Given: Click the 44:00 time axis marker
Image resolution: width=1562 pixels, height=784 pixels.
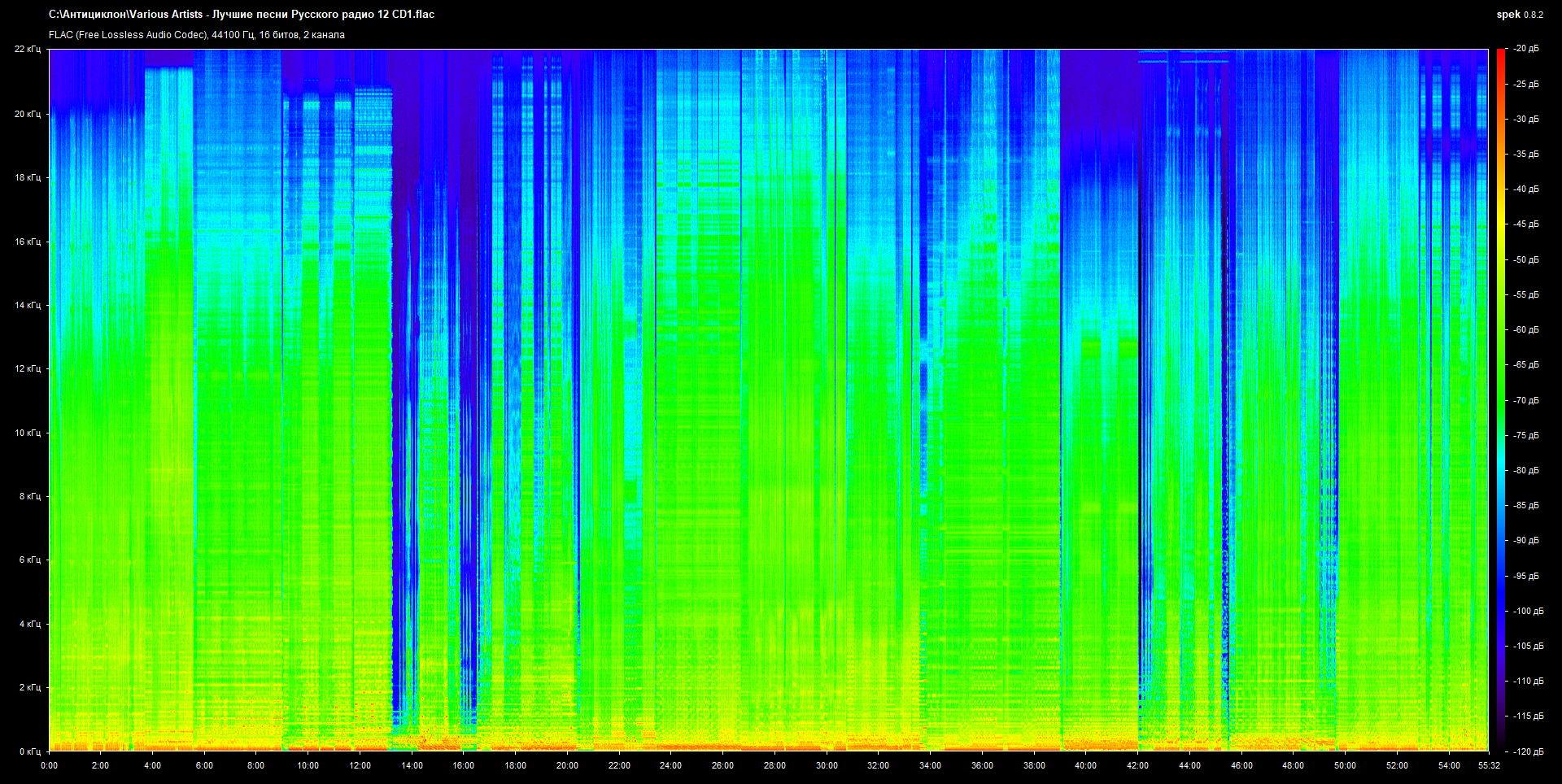Looking at the screenshot, I should click(1189, 765).
